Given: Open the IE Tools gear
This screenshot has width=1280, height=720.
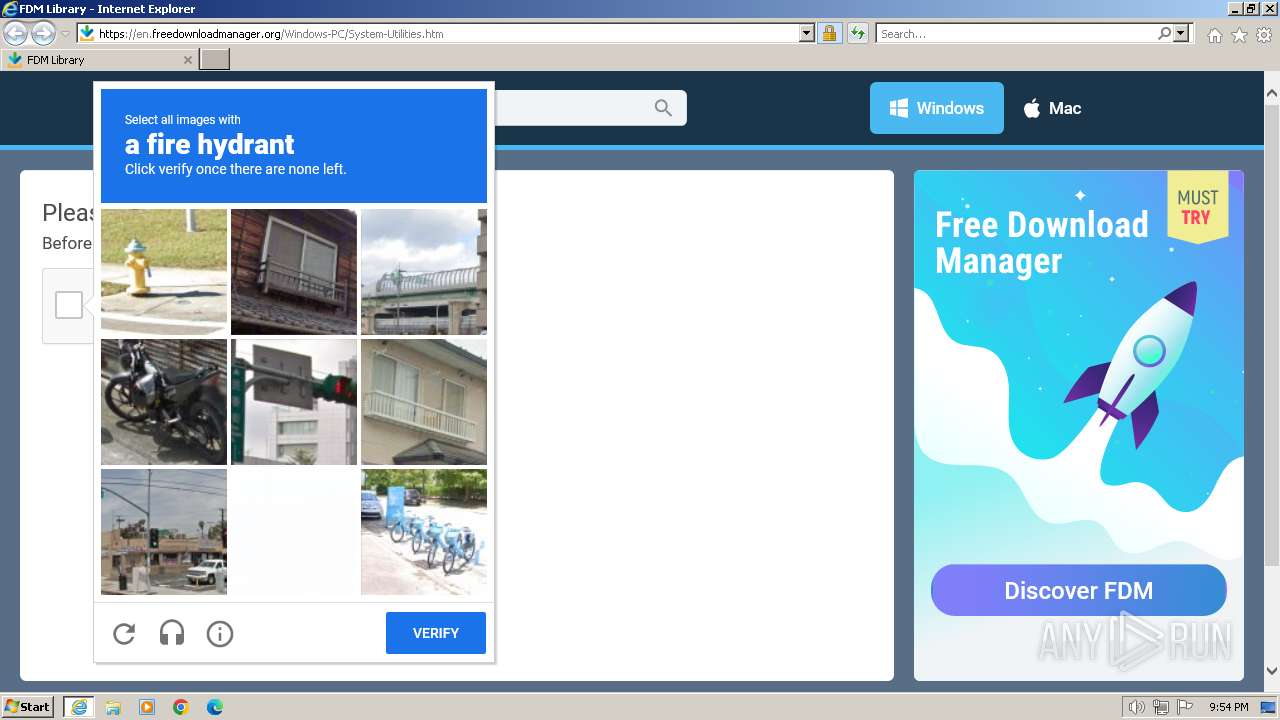Looking at the screenshot, I should coord(1264,35).
